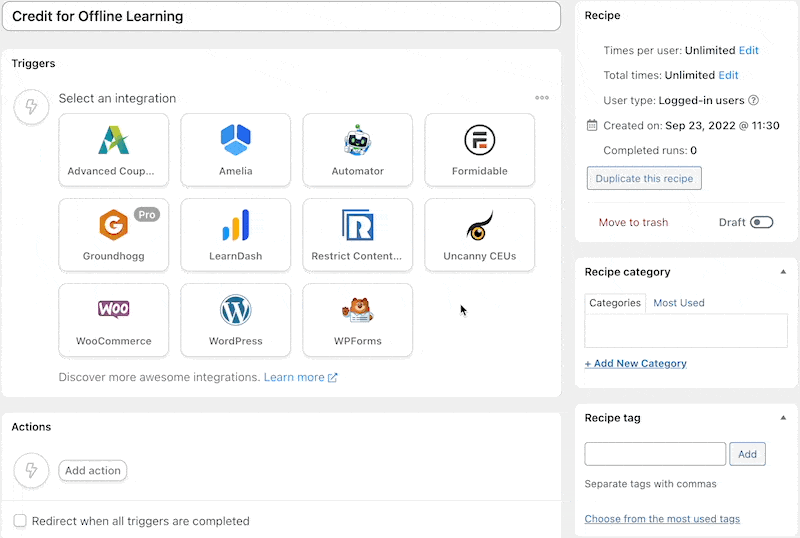800x538 pixels.
Task: Click Add action button
Action: coord(93,470)
